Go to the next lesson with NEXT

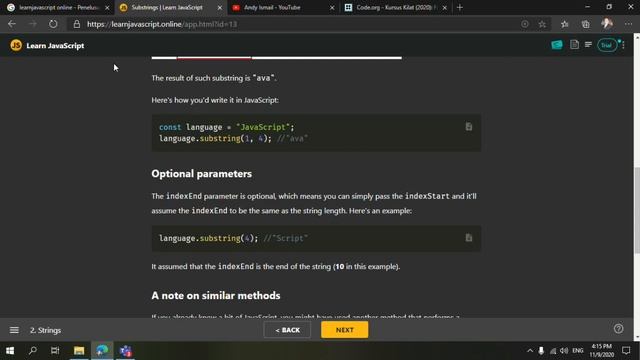click(x=344, y=330)
